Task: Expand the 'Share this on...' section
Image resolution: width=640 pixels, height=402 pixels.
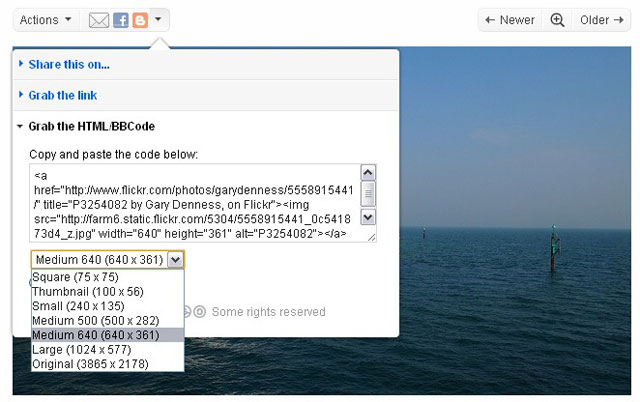Action: [69, 65]
